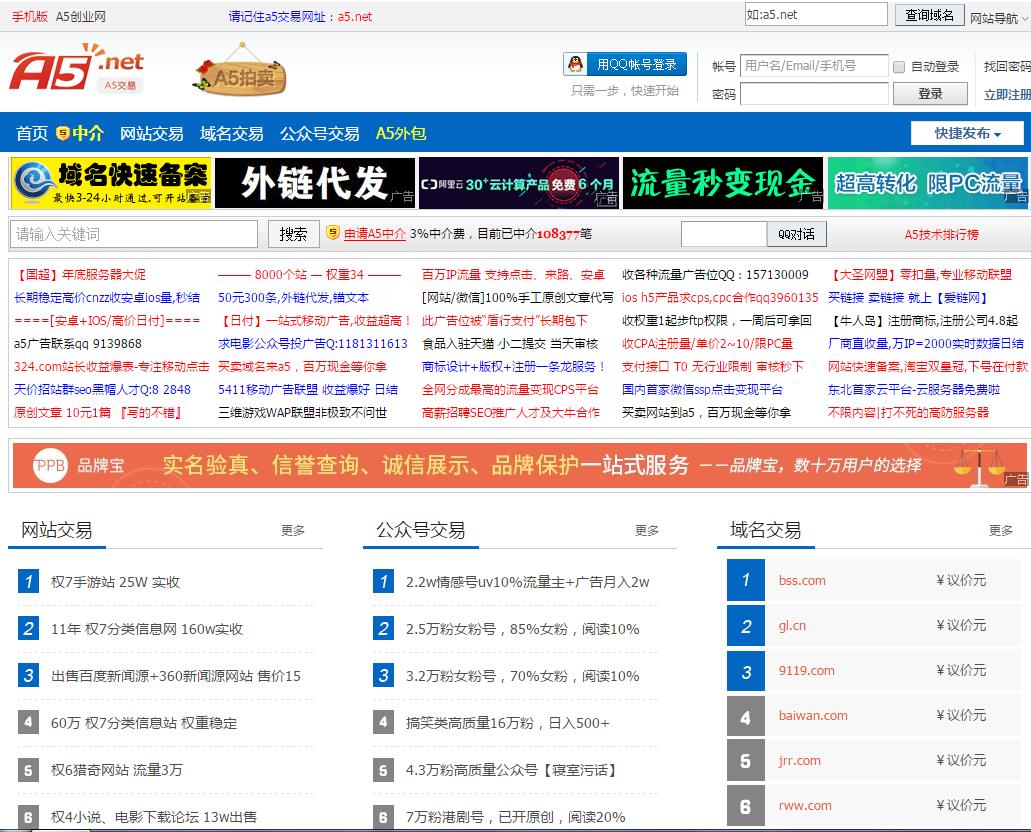Viewport: 1031px width, 832px height.
Task: Click the 登录 button
Action: (x=930, y=93)
